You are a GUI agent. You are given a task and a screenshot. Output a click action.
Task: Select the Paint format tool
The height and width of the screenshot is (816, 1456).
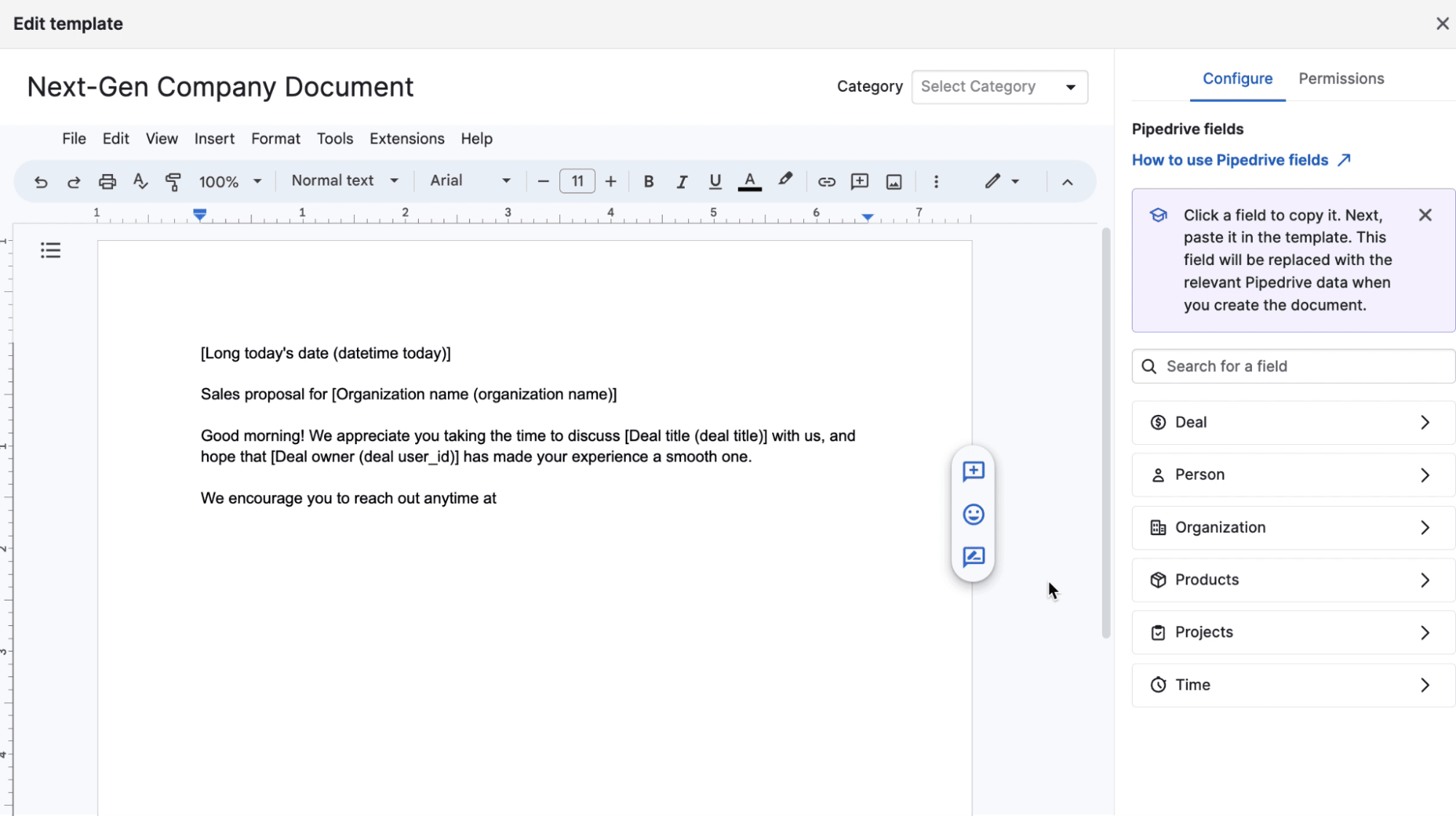[173, 181]
